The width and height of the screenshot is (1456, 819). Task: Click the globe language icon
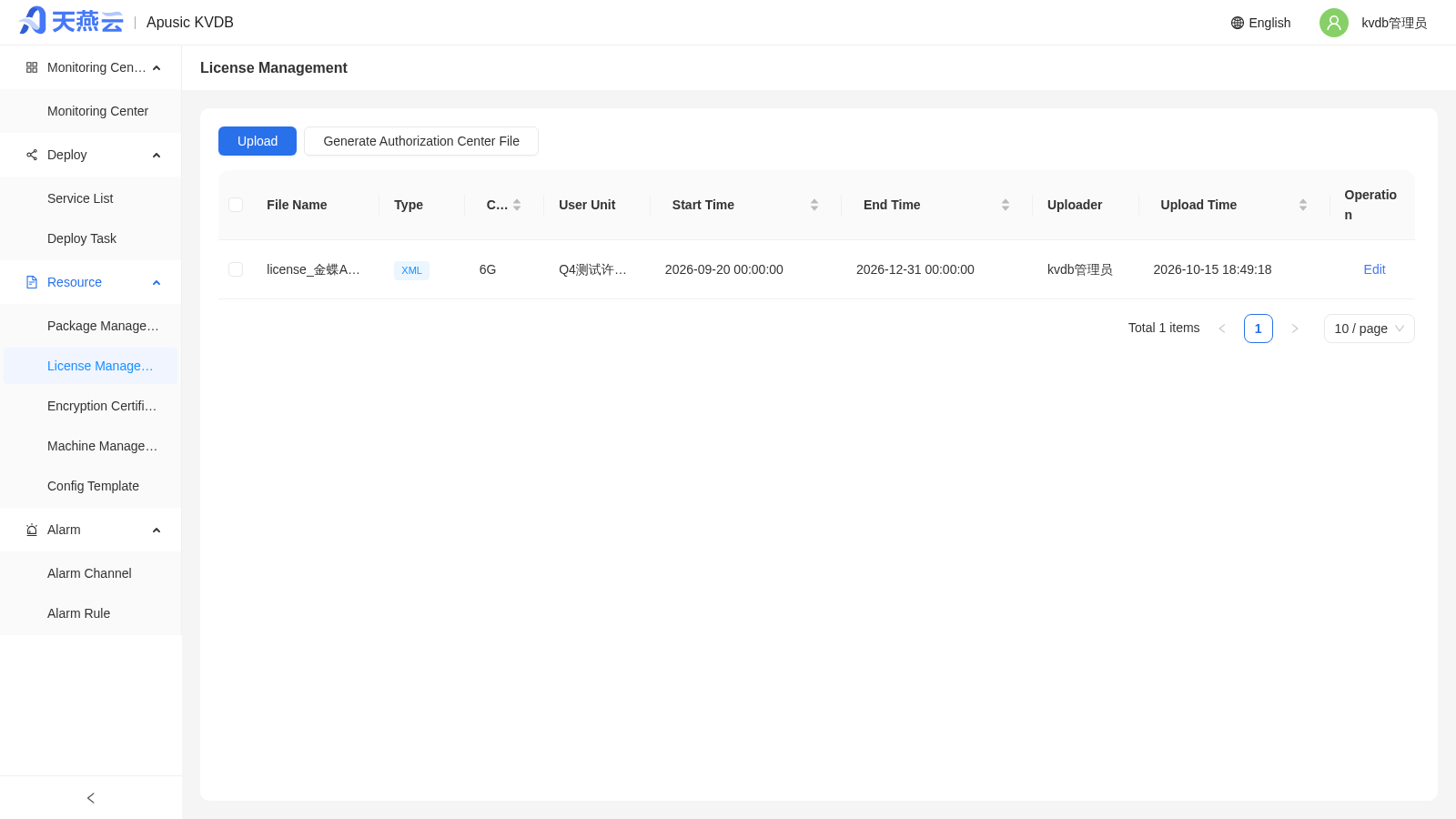(1238, 23)
